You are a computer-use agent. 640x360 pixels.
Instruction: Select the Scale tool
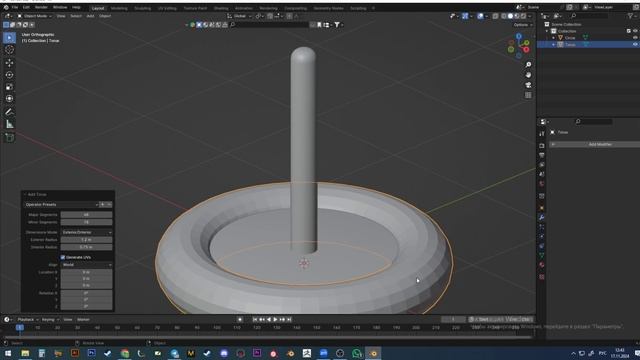click(x=9, y=87)
